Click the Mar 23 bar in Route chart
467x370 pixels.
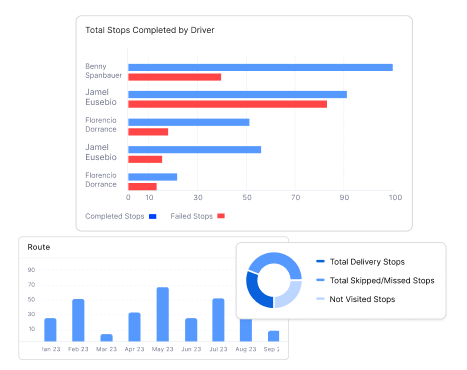tap(106, 338)
